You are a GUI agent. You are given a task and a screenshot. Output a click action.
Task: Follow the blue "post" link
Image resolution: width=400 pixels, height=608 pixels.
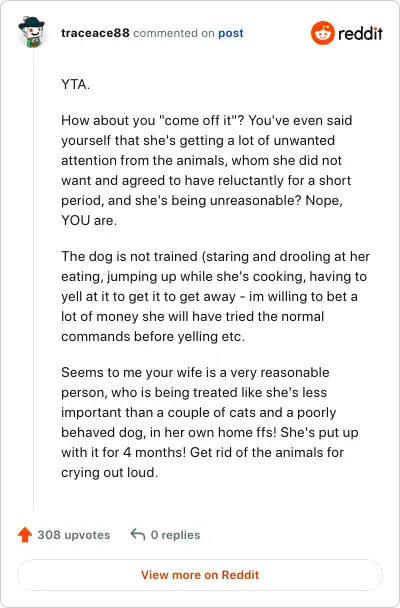231,33
